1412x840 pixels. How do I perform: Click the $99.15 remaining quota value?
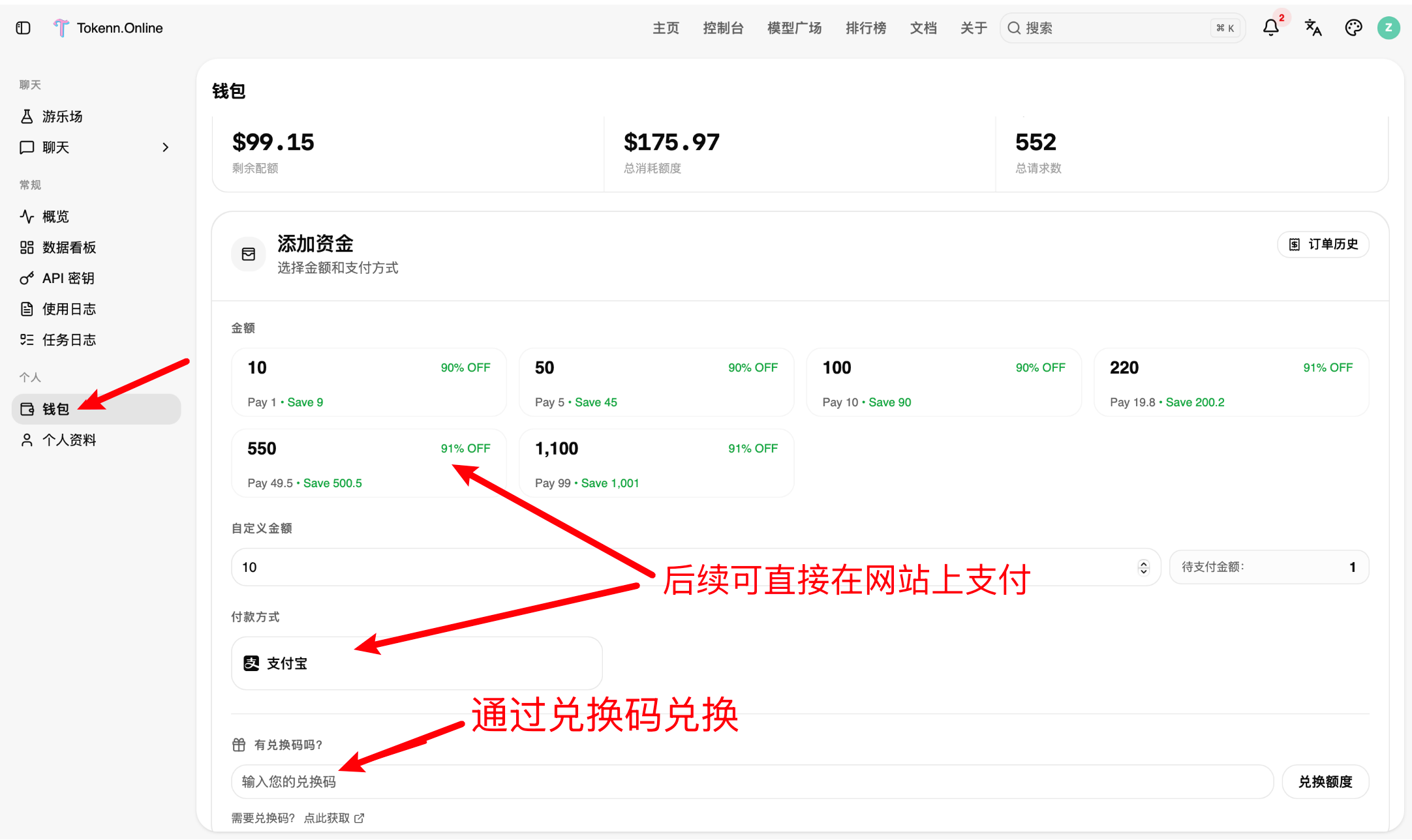pyautogui.click(x=273, y=142)
